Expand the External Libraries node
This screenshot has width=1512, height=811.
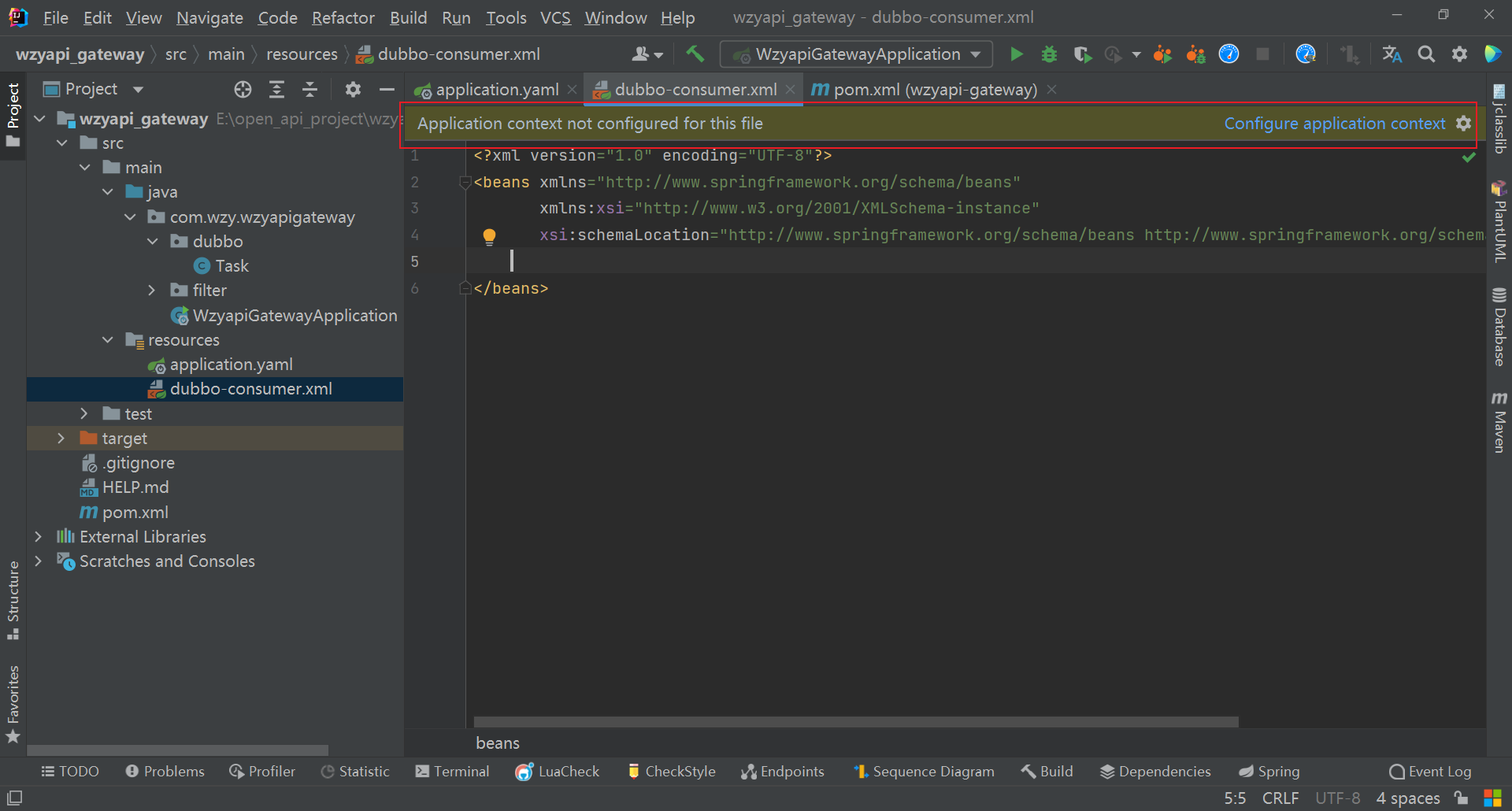39,537
